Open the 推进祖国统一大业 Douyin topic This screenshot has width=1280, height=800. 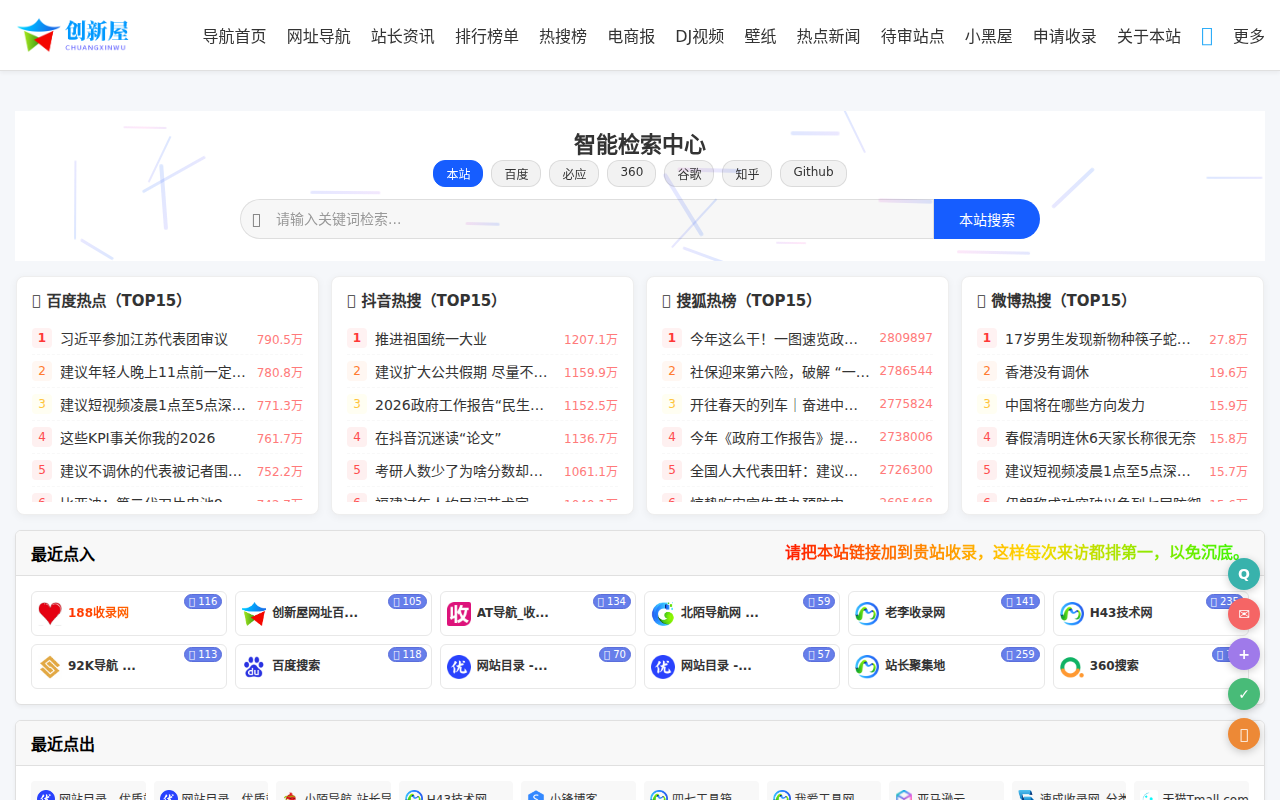[x=430, y=338]
